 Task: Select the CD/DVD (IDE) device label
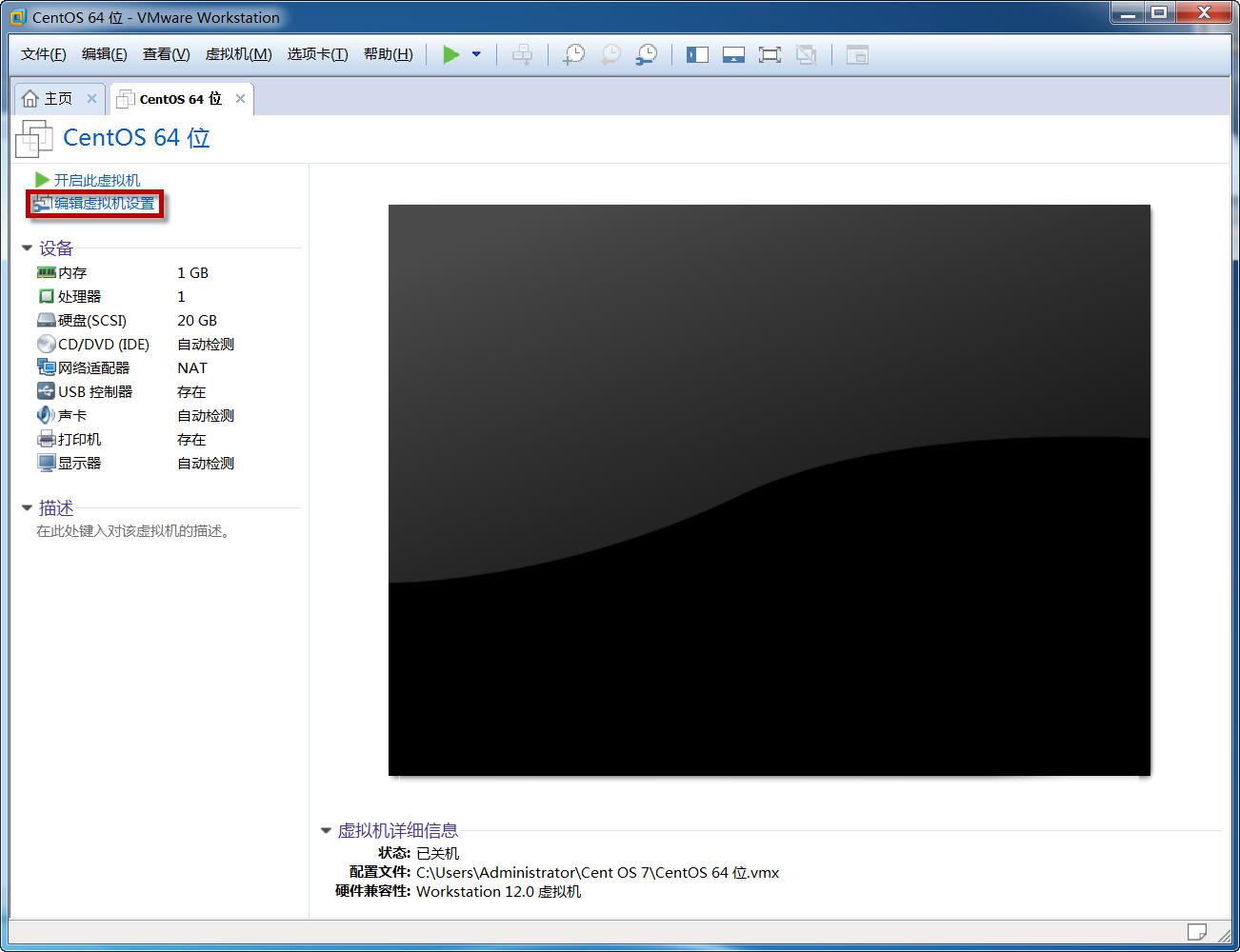[104, 344]
